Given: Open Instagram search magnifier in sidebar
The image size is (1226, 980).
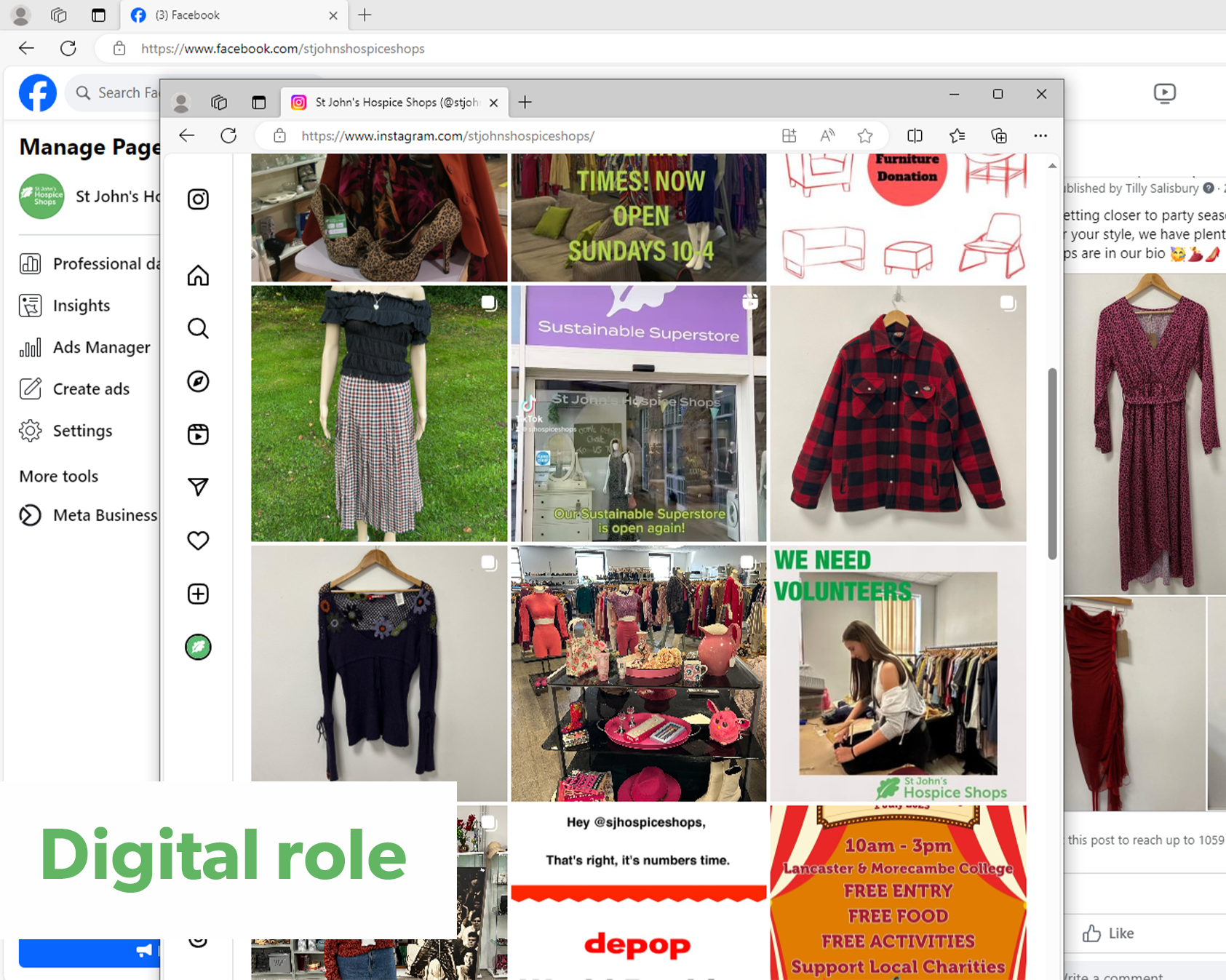Looking at the screenshot, I should 198,328.
